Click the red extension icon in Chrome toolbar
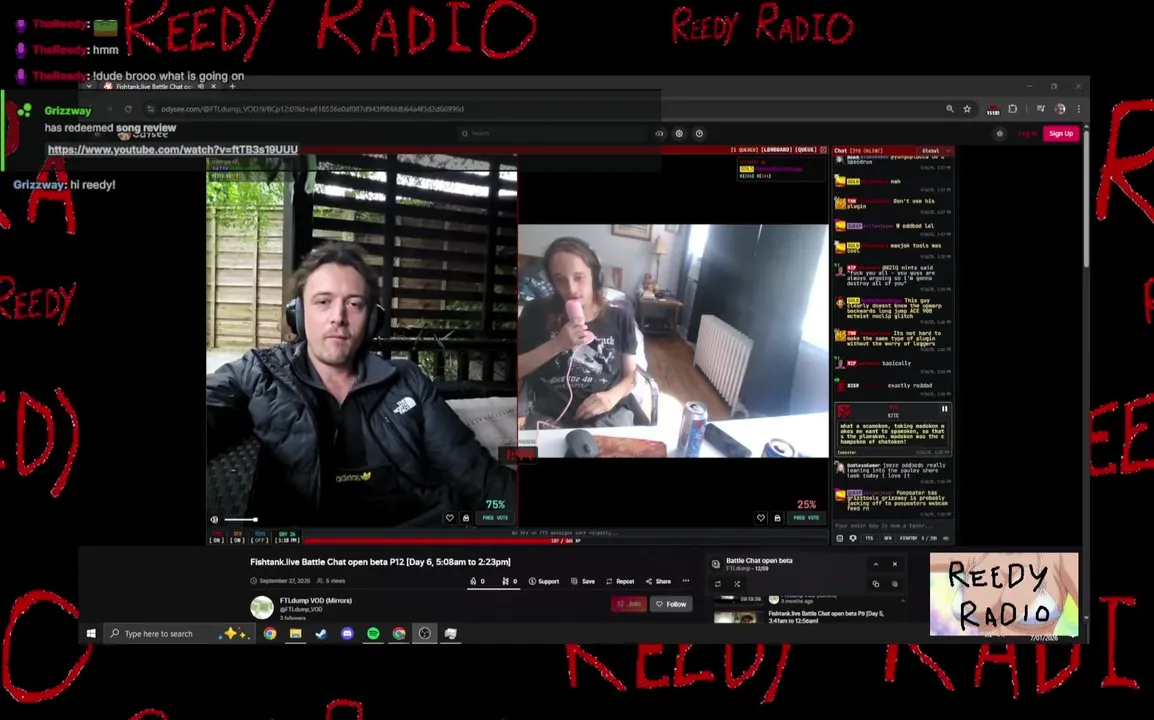This screenshot has height=720, width=1154. click(993, 110)
